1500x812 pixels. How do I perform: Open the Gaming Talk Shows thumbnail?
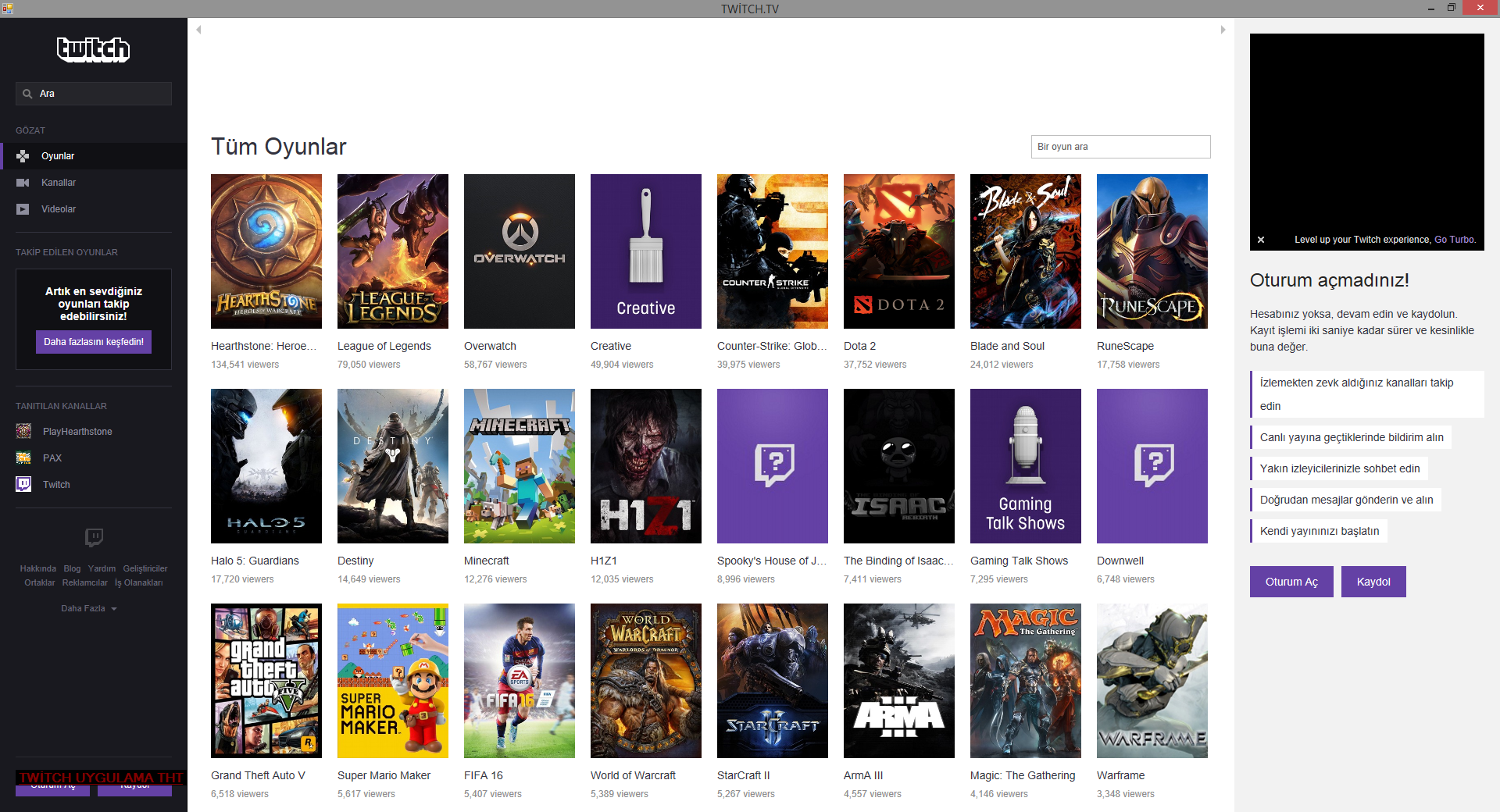pos(1026,466)
